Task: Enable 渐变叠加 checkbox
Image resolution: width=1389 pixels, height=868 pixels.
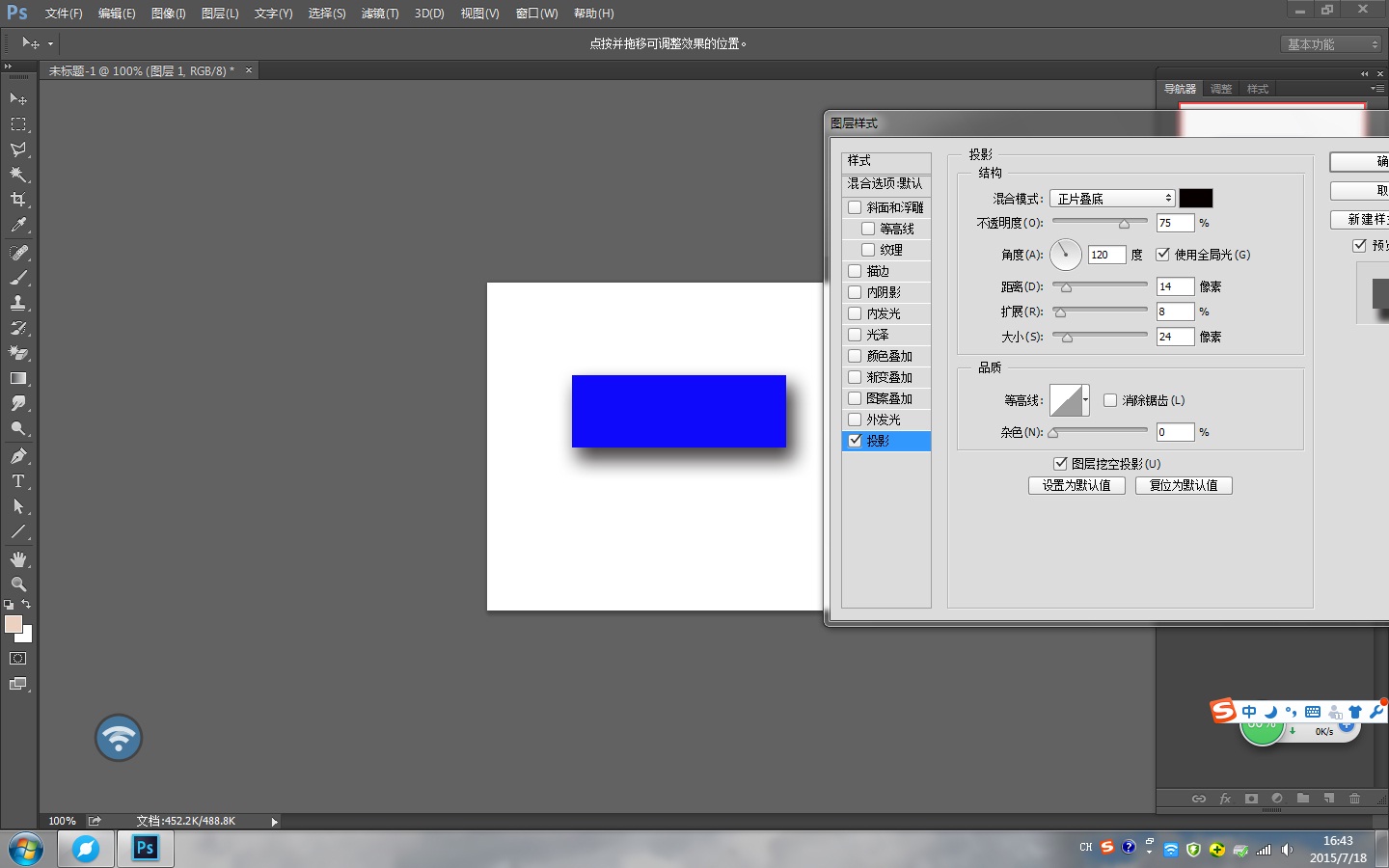Action: click(x=855, y=377)
